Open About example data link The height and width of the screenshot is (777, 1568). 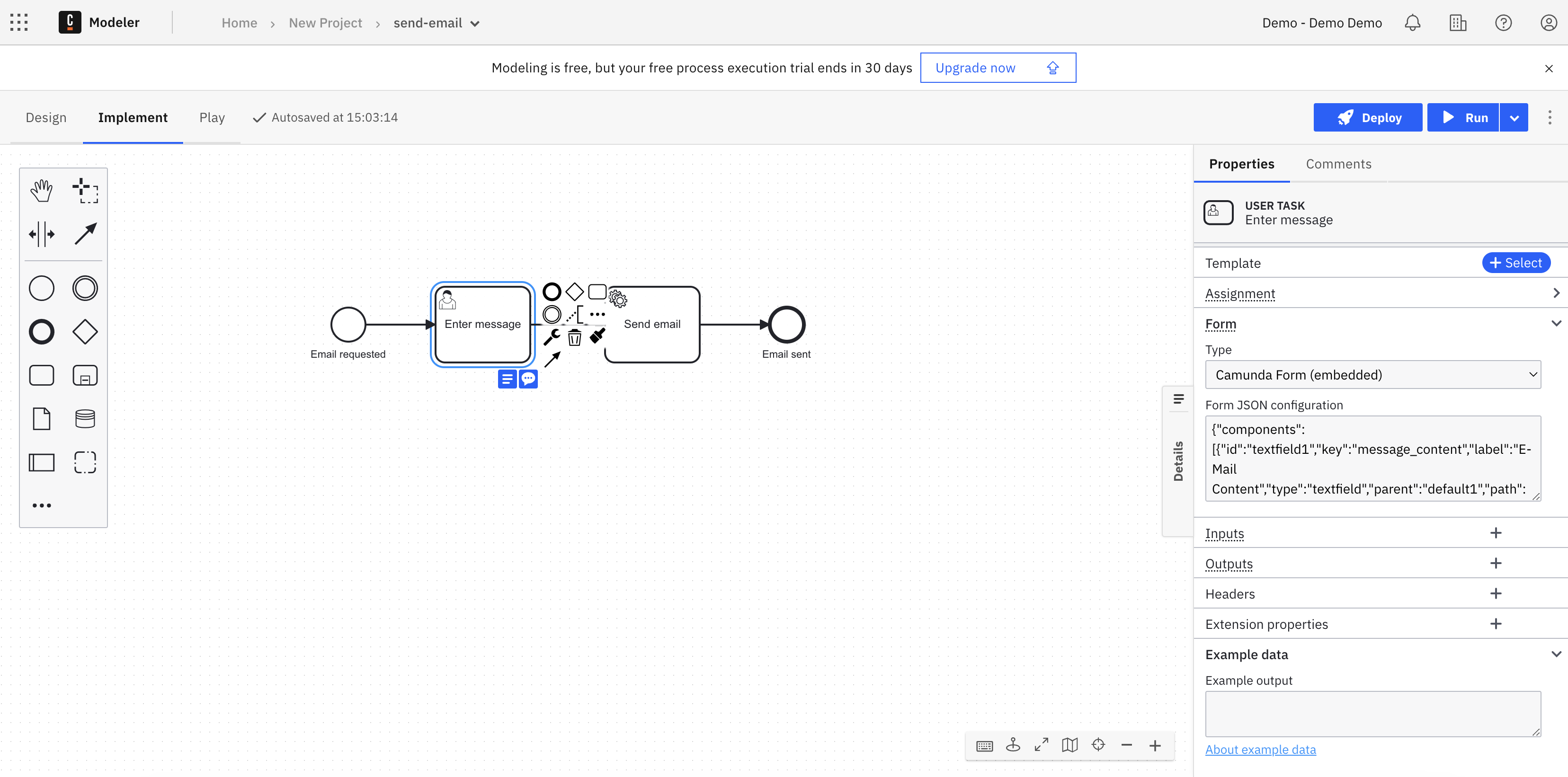tap(1260, 750)
